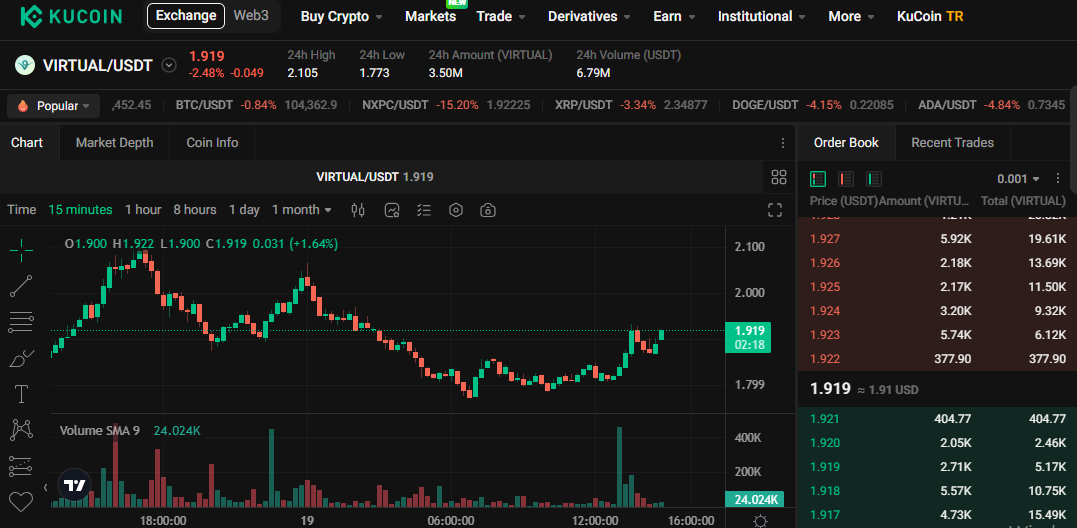Image resolution: width=1077 pixels, height=528 pixels.
Task: Expand the Earn menu
Action: point(674,16)
